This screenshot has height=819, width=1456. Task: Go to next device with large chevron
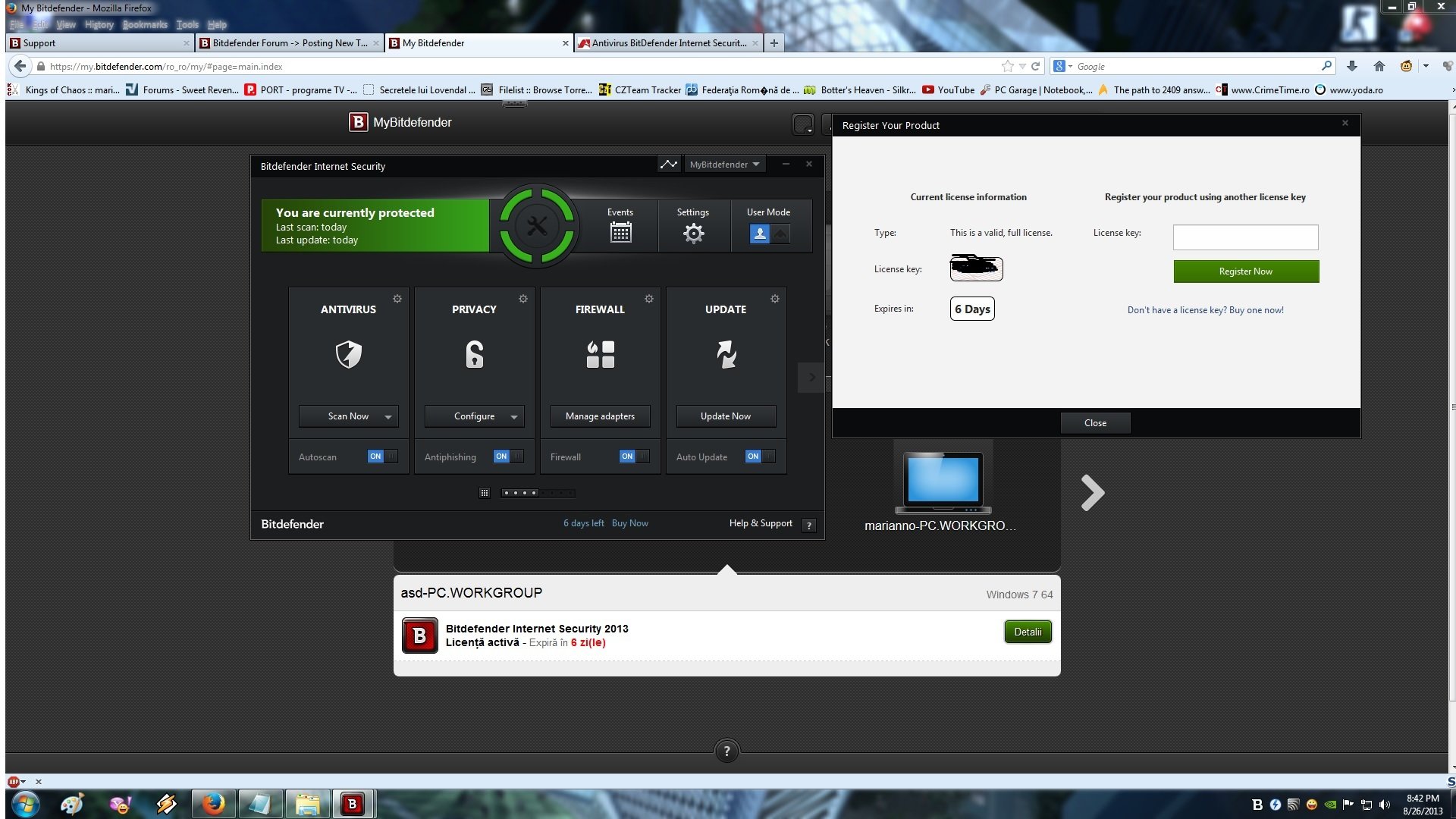point(1092,493)
